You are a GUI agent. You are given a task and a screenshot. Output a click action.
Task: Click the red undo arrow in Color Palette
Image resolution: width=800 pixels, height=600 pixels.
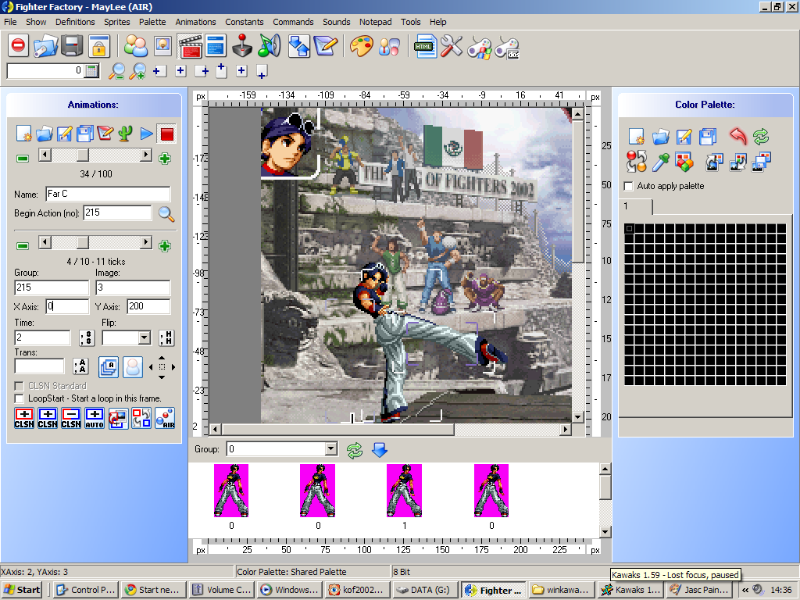[737, 136]
